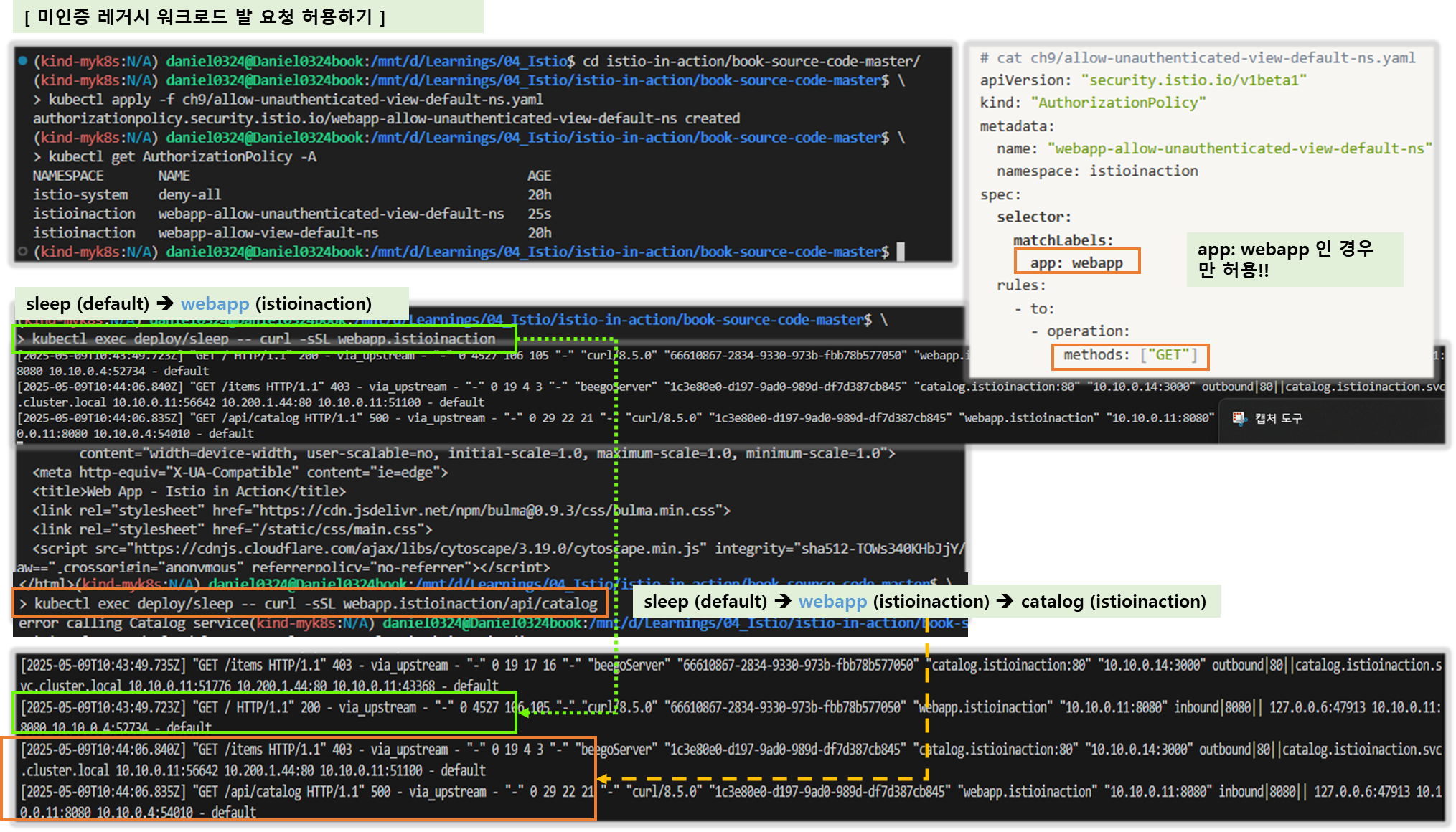The image size is (1456, 832).
Task: Click the orange-boxed methods GET line
Action: click(1129, 356)
